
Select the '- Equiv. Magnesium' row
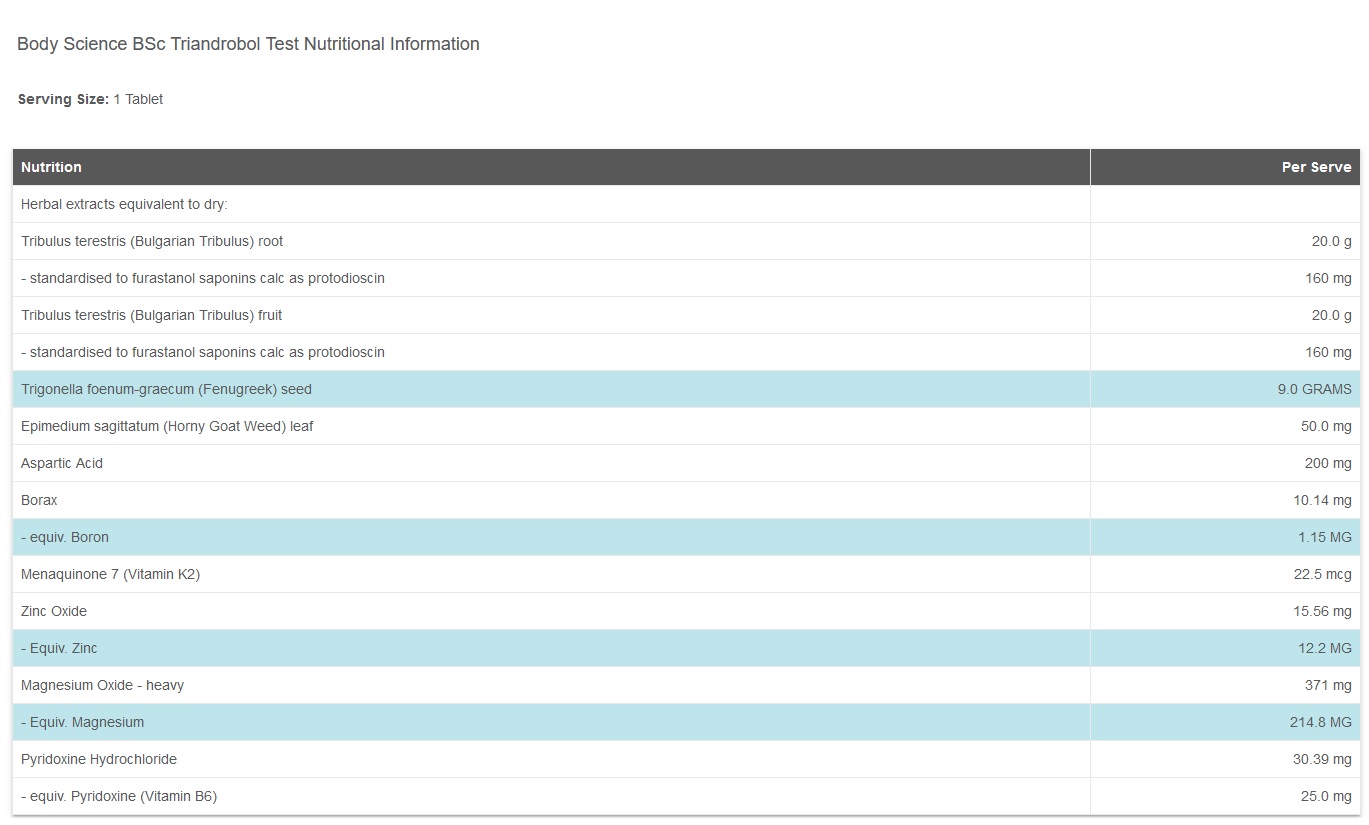click(686, 722)
